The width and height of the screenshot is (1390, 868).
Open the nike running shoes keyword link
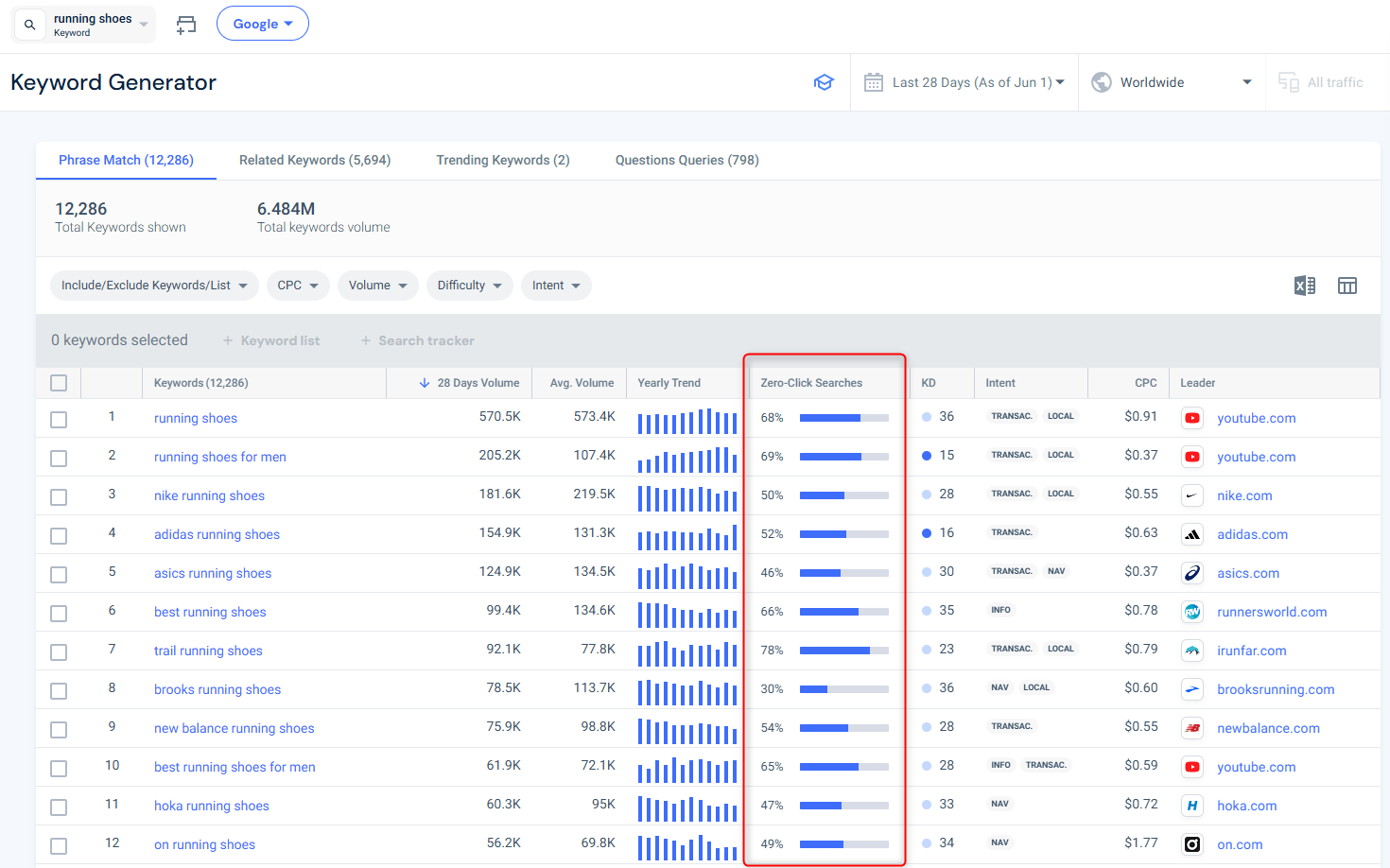(210, 495)
